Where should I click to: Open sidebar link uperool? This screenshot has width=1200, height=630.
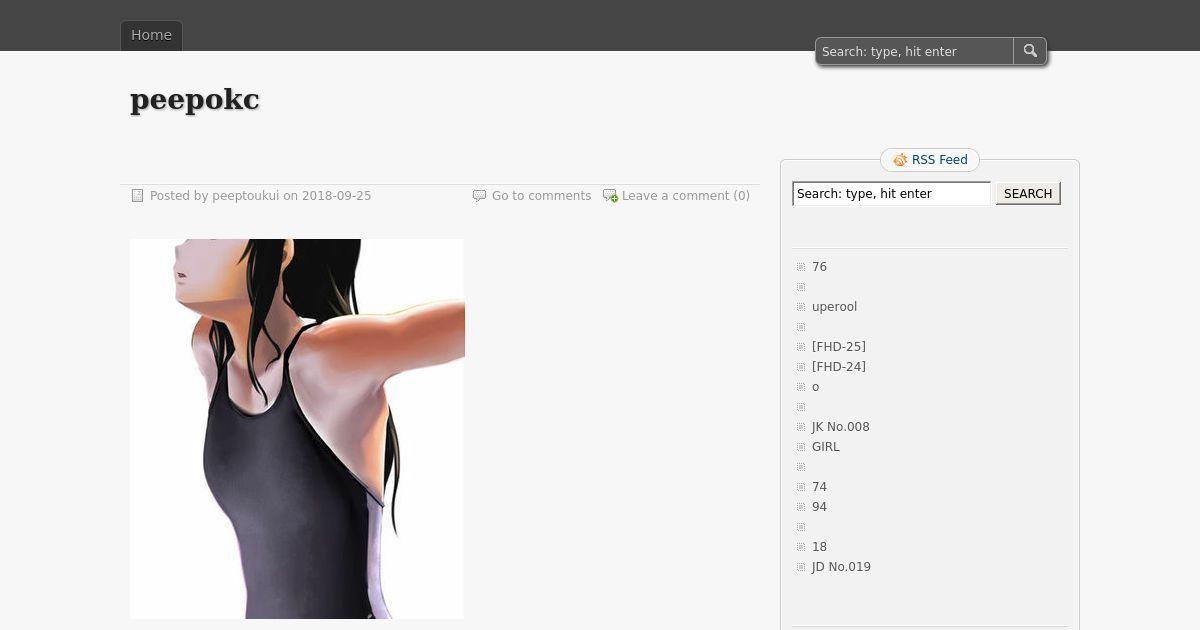click(x=834, y=307)
